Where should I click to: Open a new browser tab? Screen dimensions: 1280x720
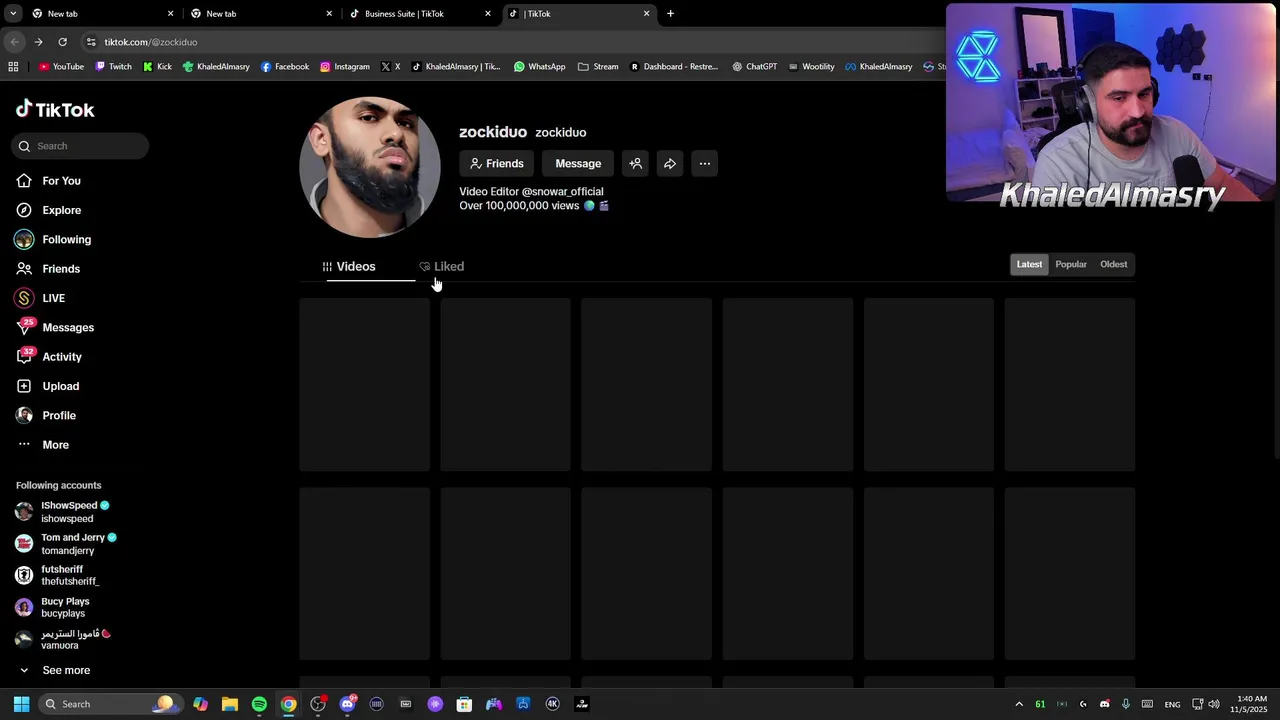click(670, 14)
